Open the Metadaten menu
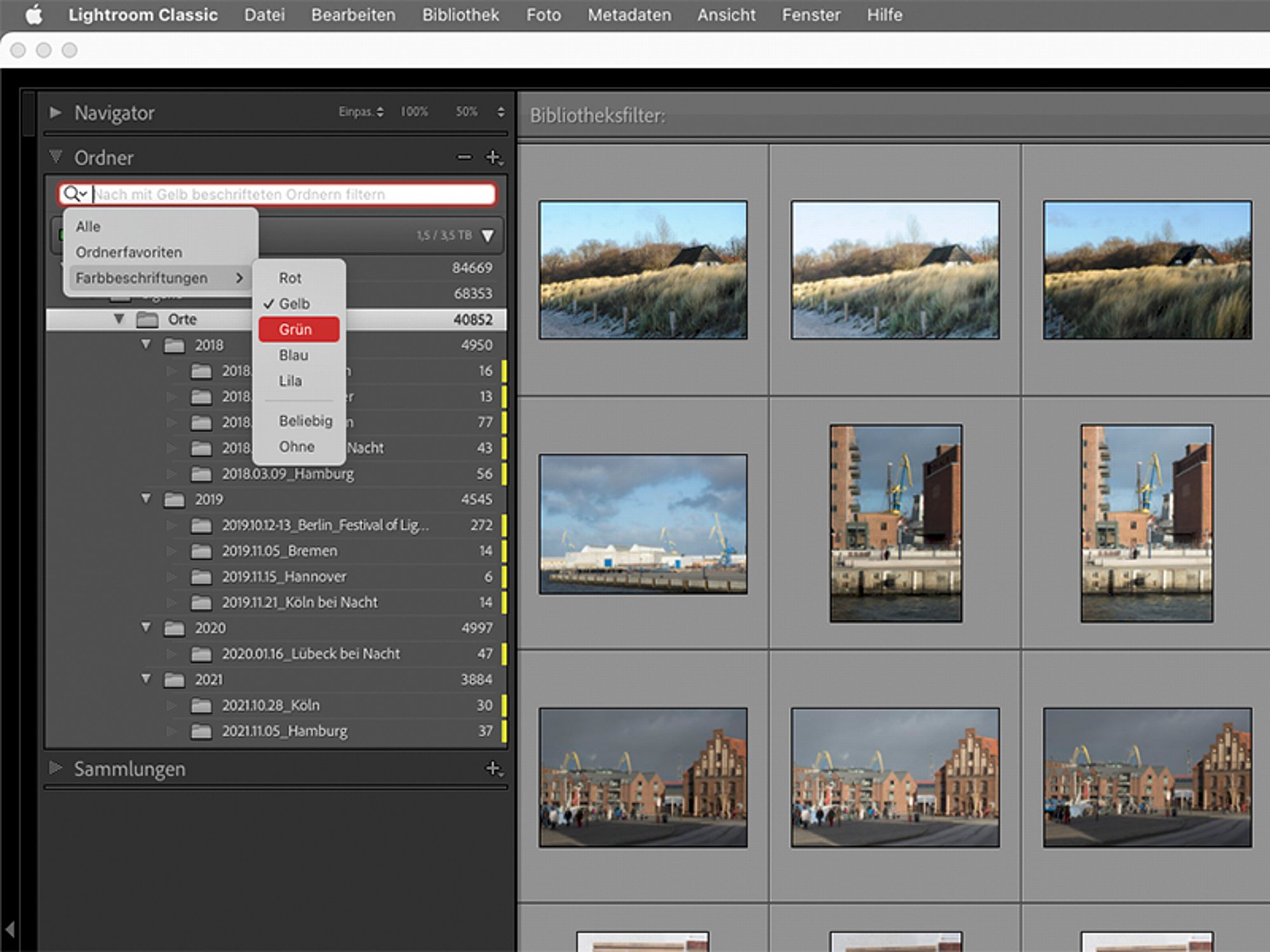The height and width of the screenshot is (952, 1270). [629, 15]
